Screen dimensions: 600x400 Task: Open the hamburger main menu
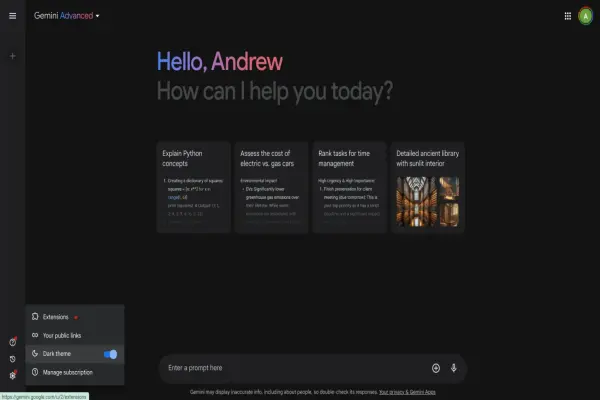12,16
